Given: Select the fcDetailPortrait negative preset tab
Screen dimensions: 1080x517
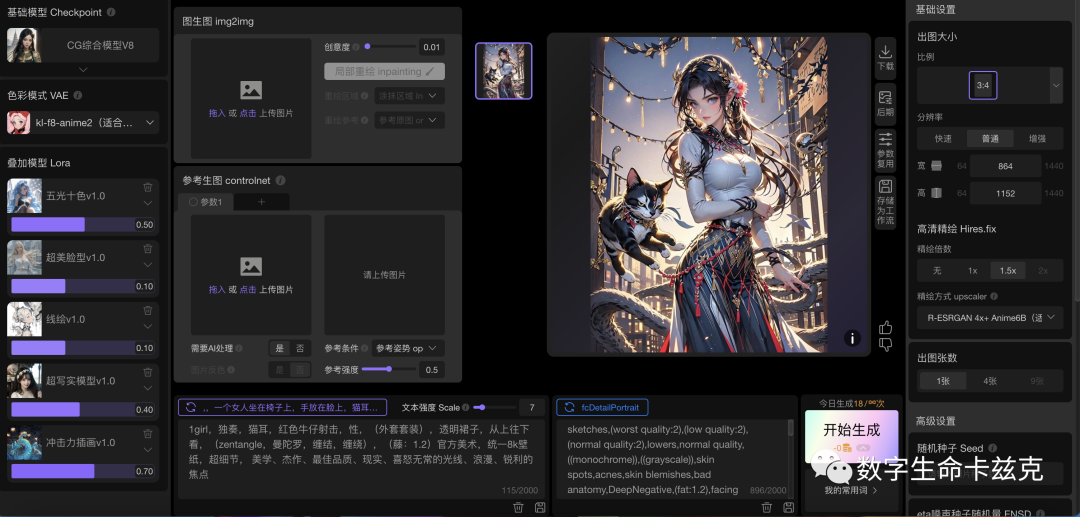Looking at the screenshot, I should coord(602,408).
